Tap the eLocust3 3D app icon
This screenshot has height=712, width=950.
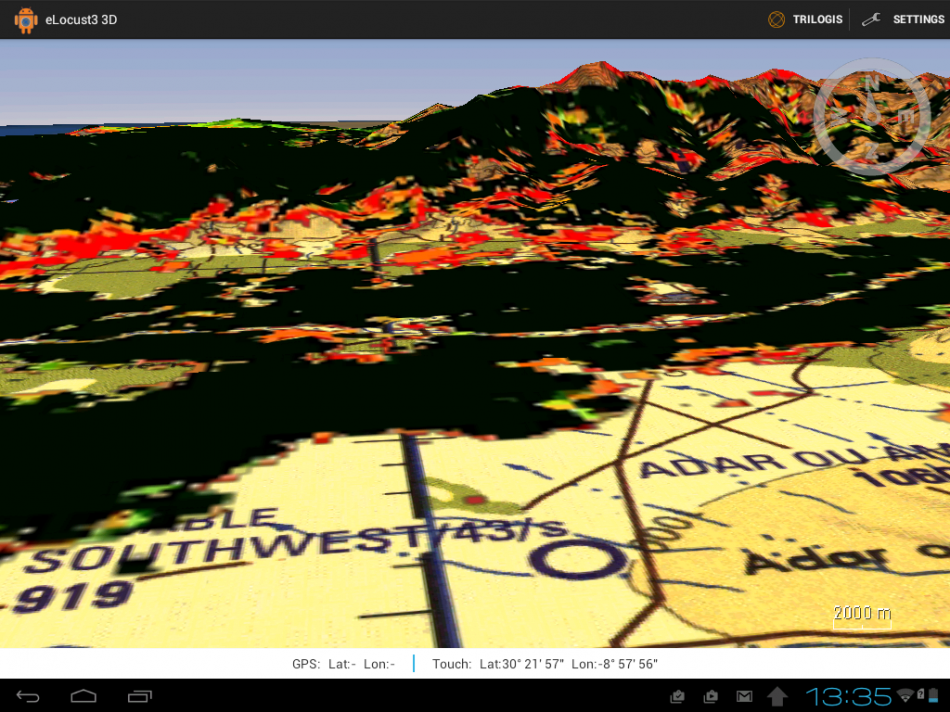pos(25,19)
